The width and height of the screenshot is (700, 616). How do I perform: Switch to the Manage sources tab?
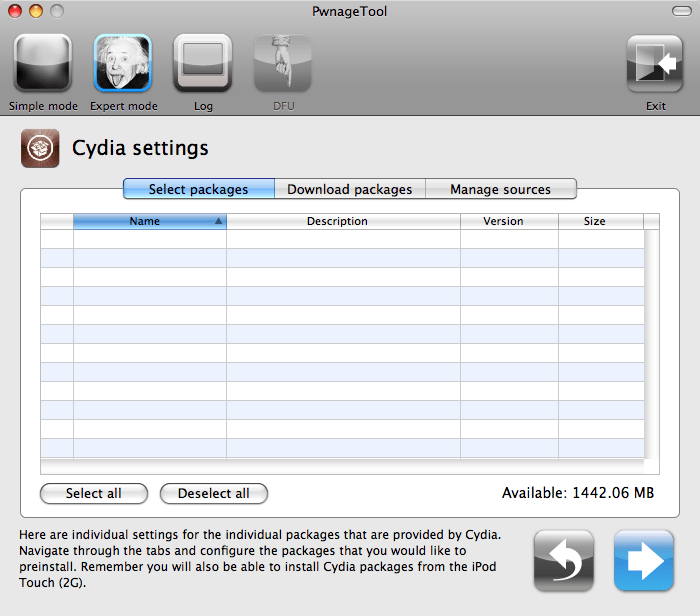tap(501, 189)
